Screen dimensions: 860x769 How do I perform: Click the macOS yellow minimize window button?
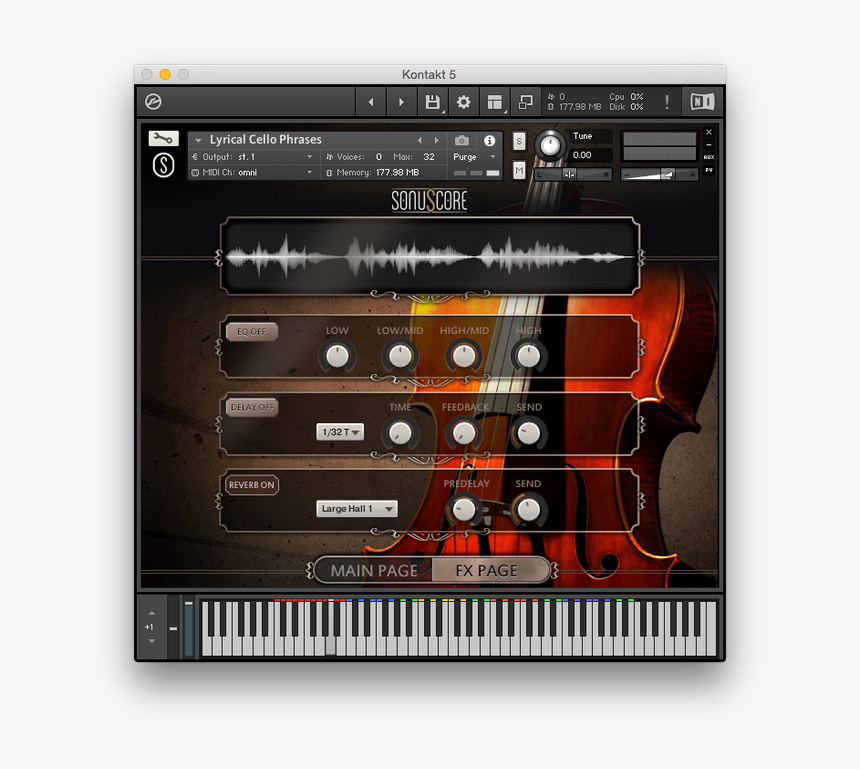coord(165,74)
